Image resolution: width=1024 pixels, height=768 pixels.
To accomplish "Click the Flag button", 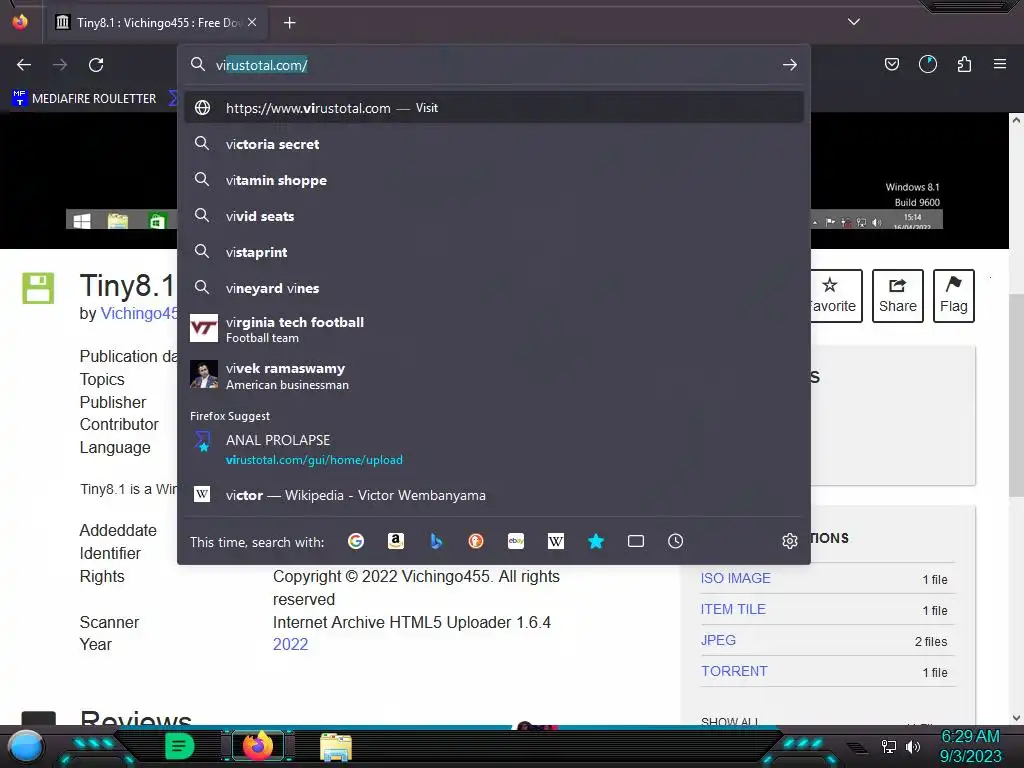I will tap(953, 296).
